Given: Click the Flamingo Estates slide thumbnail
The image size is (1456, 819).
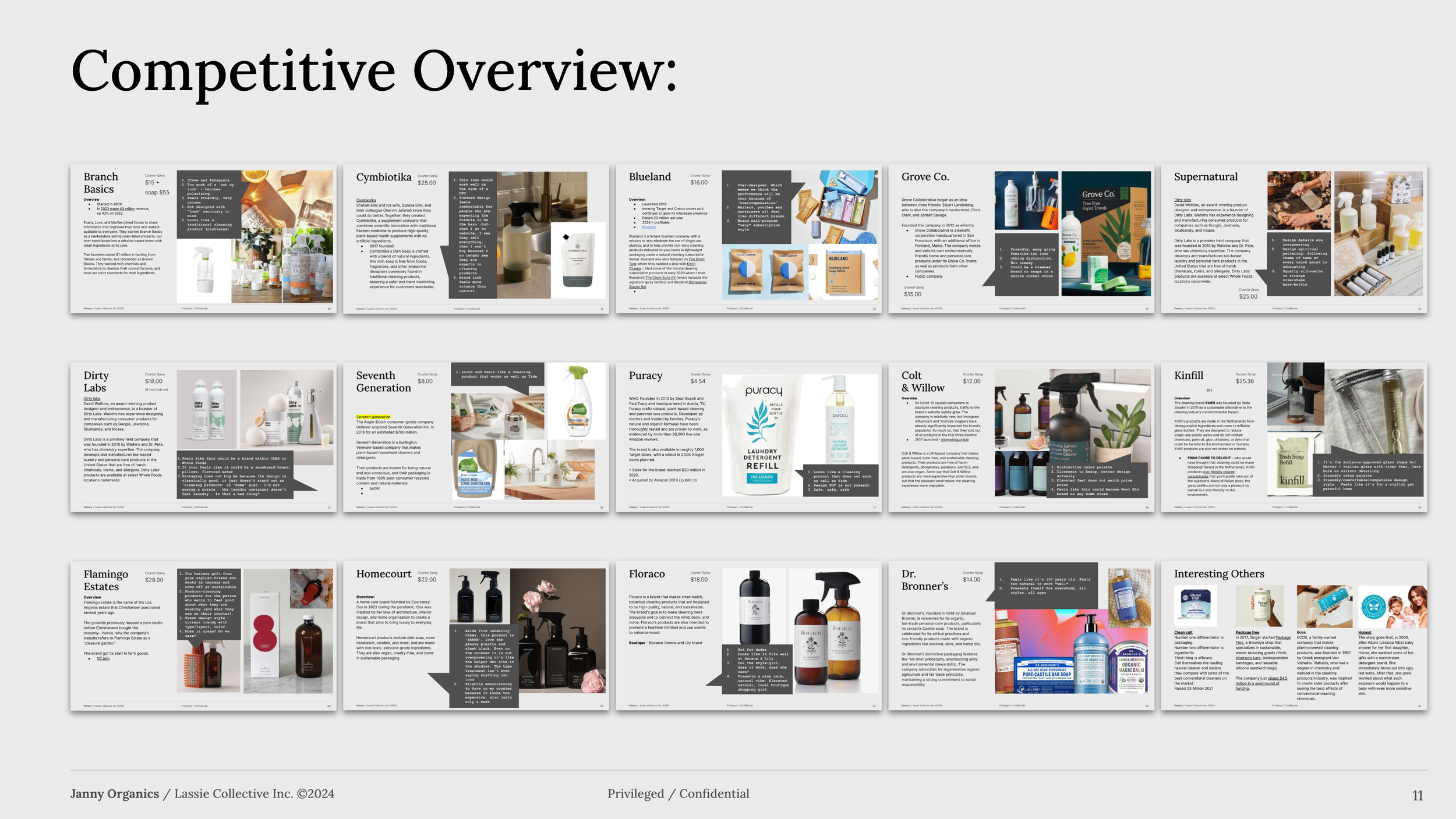Looking at the screenshot, I should [x=203, y=636].
